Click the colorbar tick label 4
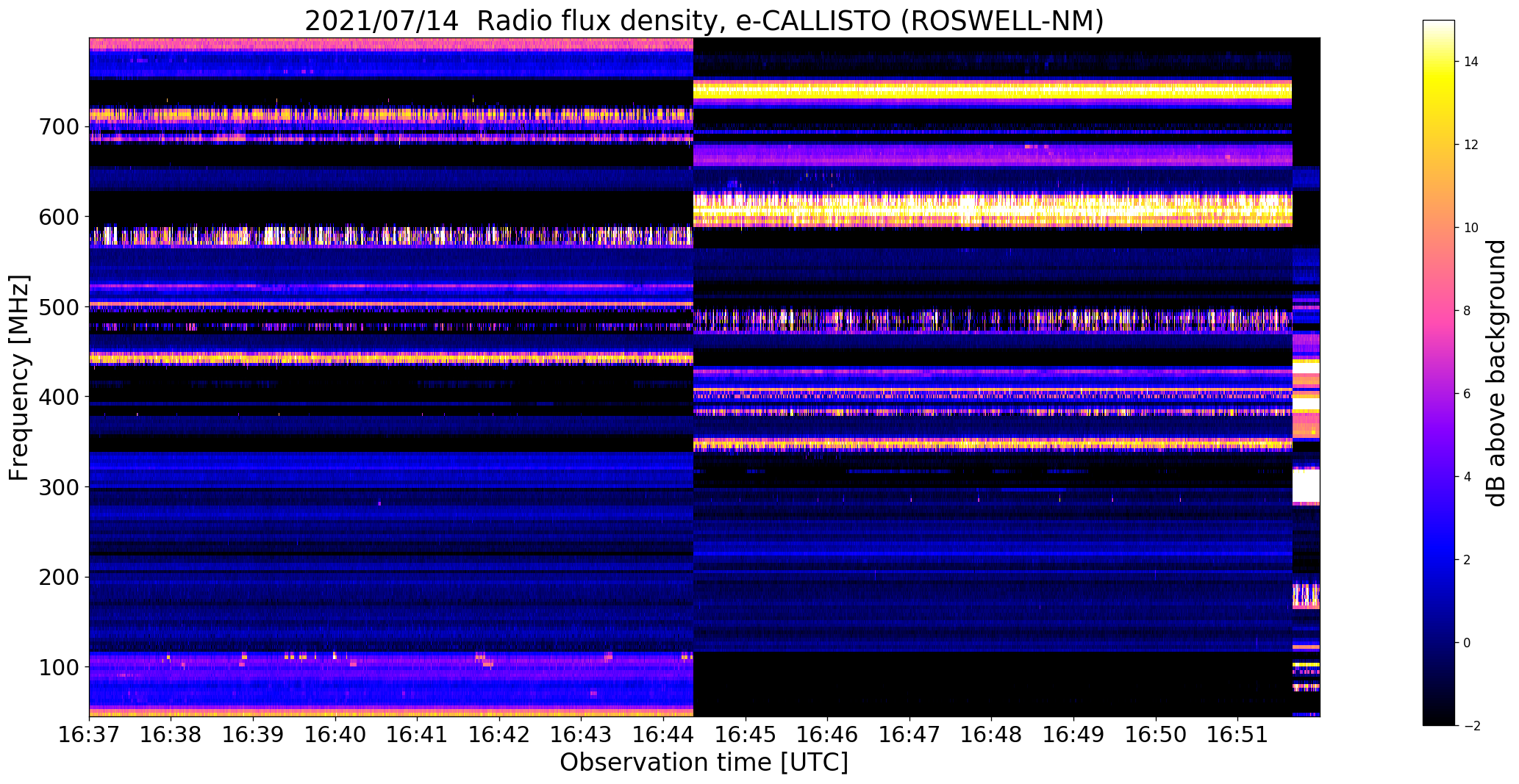Image resolution: width=1519 pixels, height=784 pixels. [1468, 477]
